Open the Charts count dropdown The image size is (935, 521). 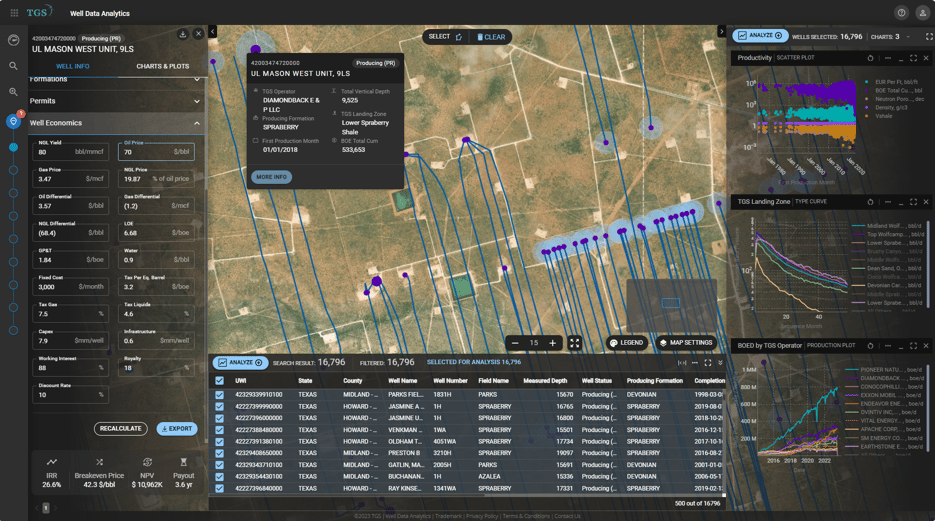909,37
